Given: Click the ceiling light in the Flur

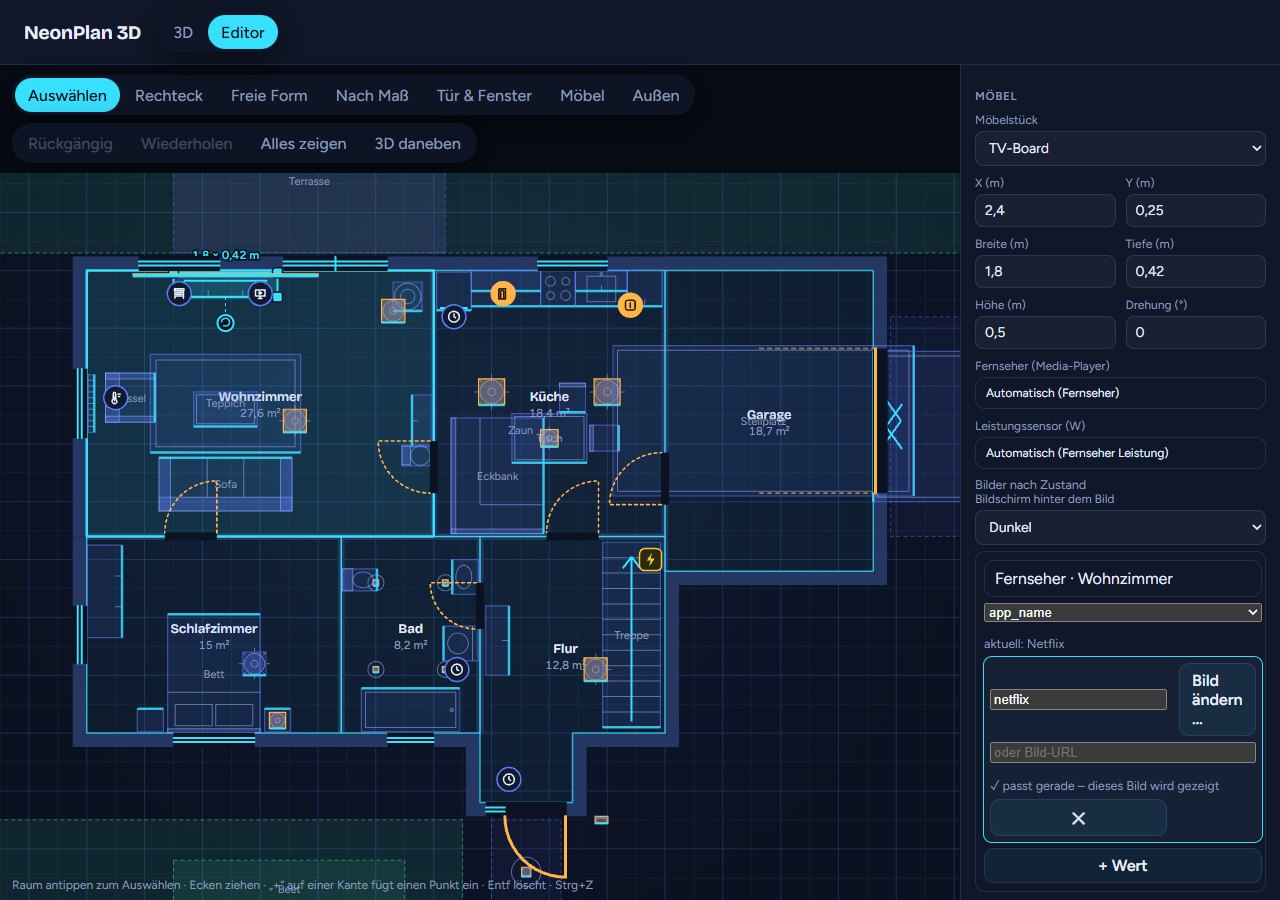Looking at the screenshot, I should 595,669.
